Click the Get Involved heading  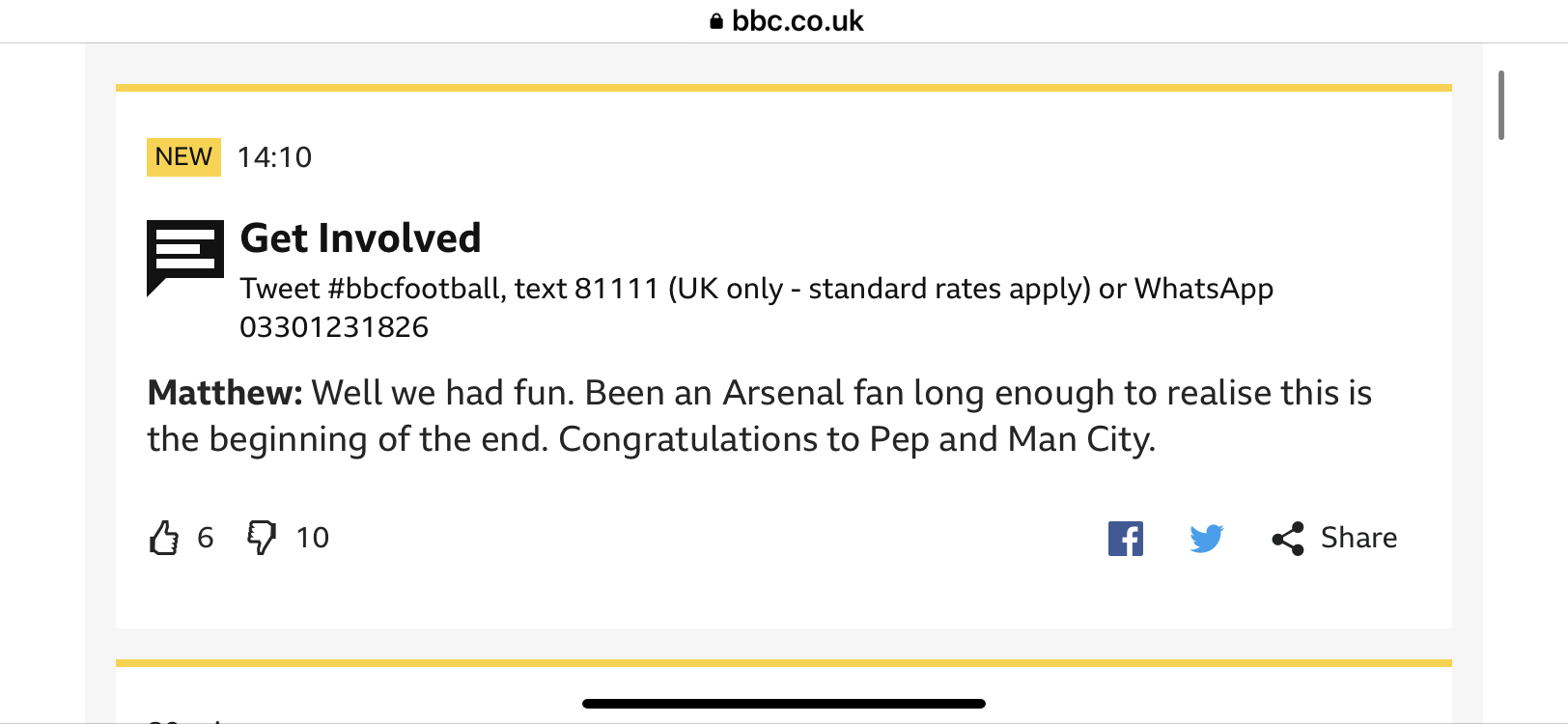[x=360, y=238]
